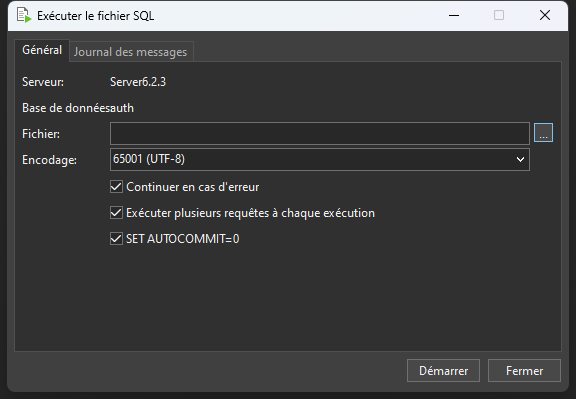Click the Base de données auth label
Image resolution: width=576 pixels, height=399 pixels.
pos(78,108)
